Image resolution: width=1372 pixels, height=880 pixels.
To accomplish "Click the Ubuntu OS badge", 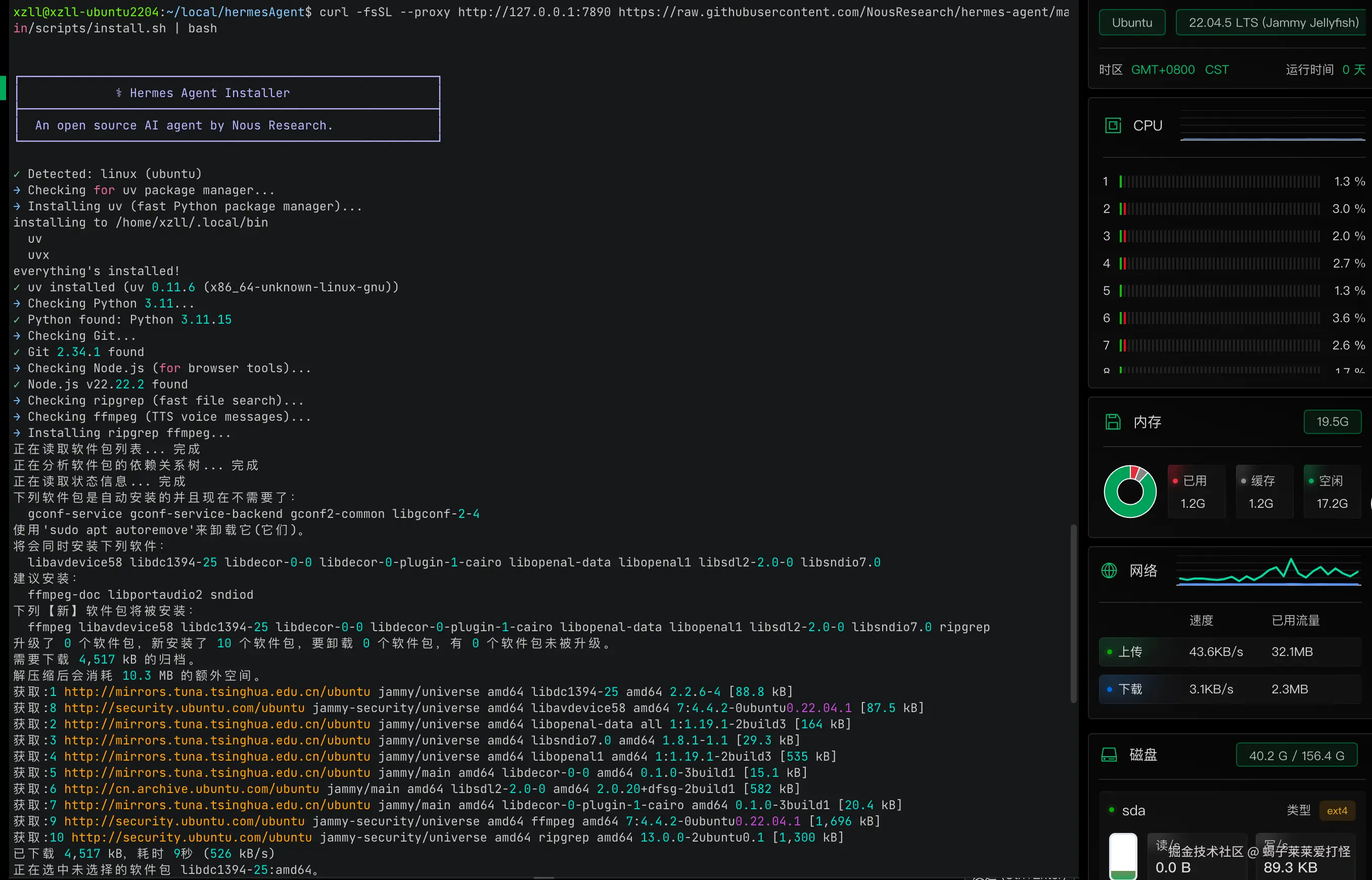I will (x=1131, y=23).
